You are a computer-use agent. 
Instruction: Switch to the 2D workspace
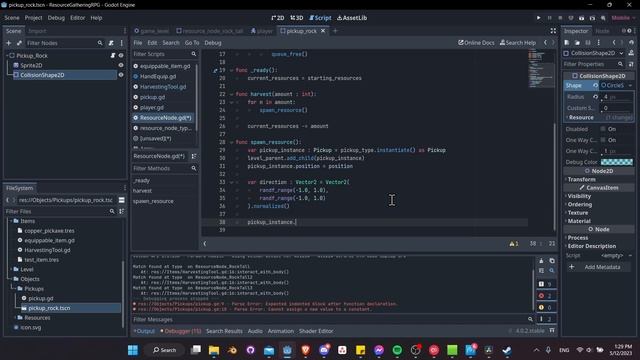point(278,18)
